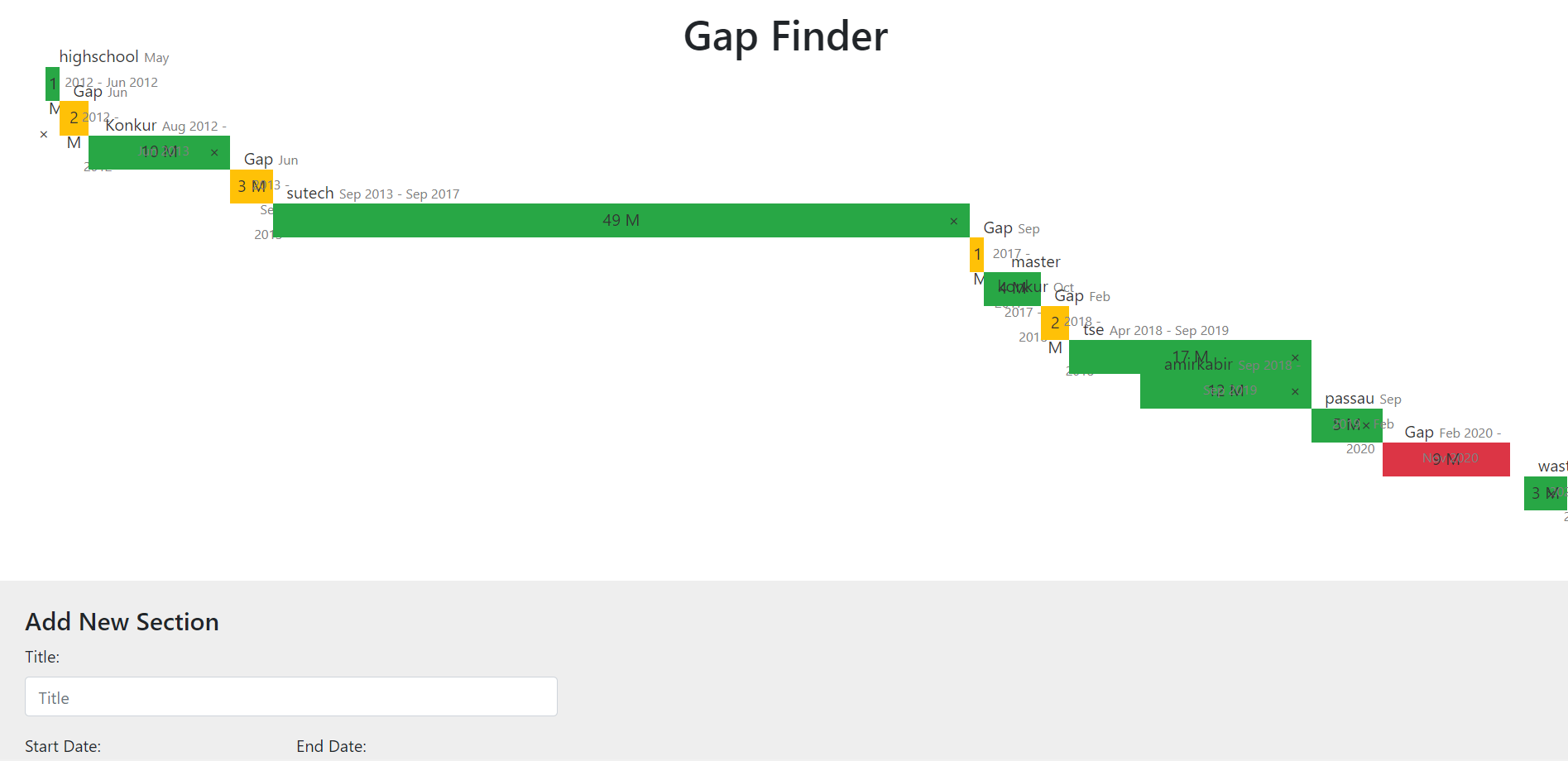Click the 17 M tse green bar
Screen dimensions: 1568x761
tap(1190, 356)
